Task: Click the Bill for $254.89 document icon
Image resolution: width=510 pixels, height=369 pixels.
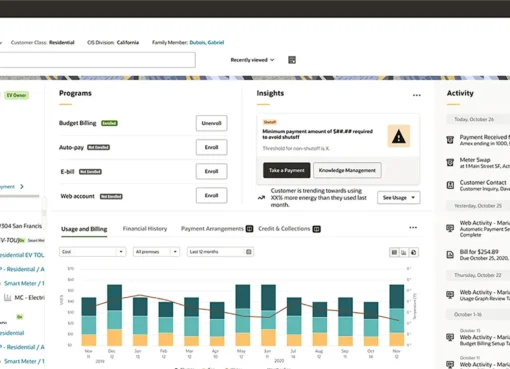Action: pos(450,255)
